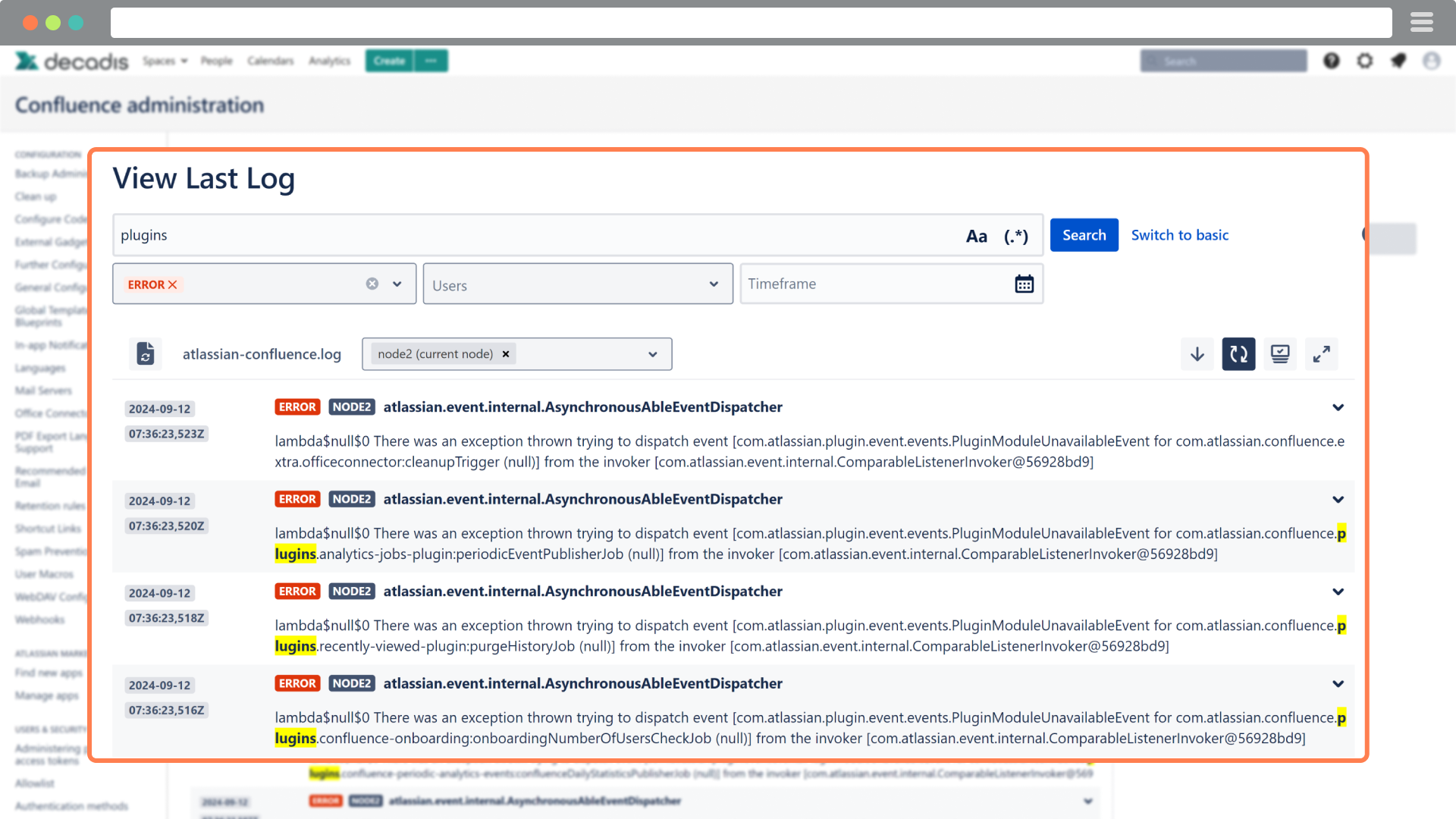The height and width of the screenshot is (819, 1456).
Task: Open the calendar picker for Timeframe
Action: pos(1024,284)
